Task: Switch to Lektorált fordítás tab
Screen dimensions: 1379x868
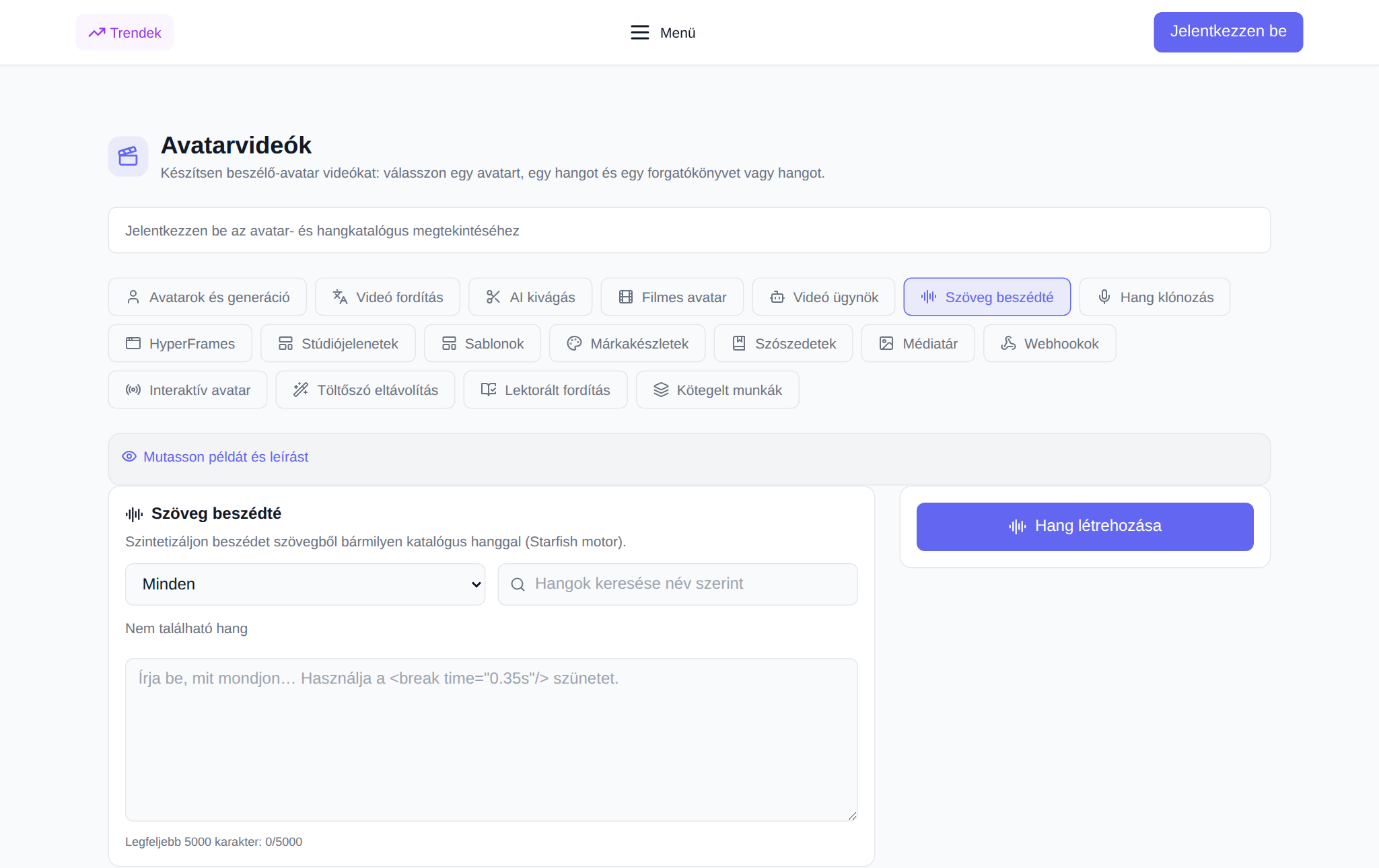Action: tap(546, 390)
